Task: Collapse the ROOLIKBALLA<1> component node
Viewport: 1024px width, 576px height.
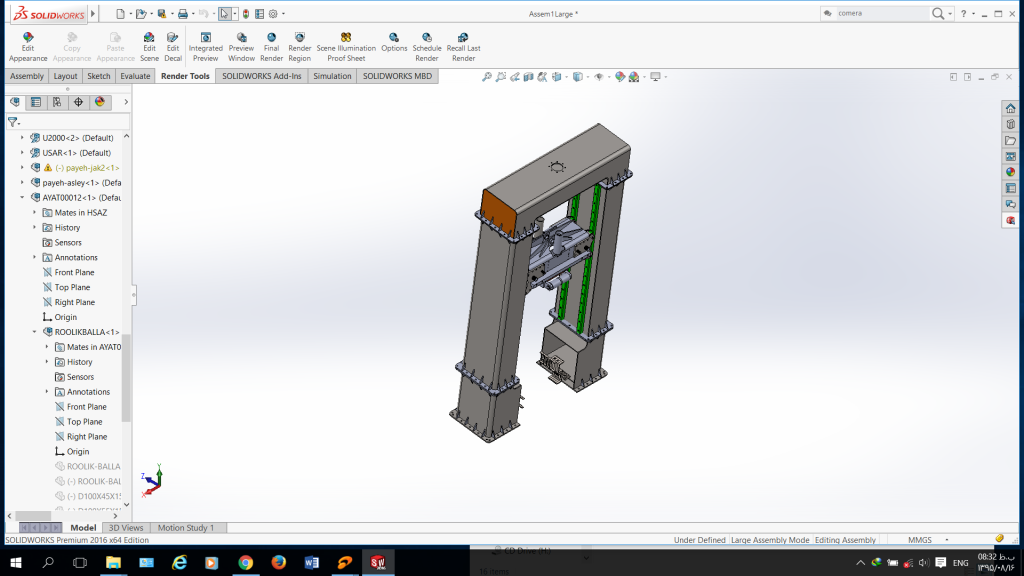Action: pos(34,332)
